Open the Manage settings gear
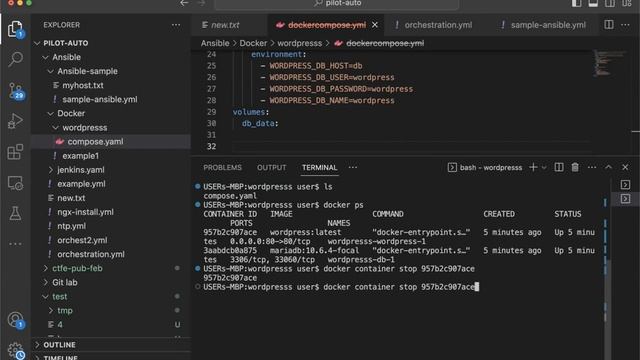 16,350
